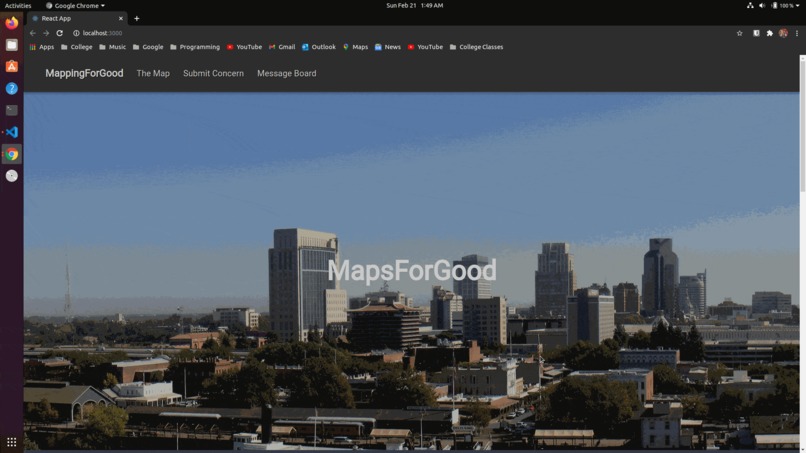View site information icon in address bar
806x453 pixels.
pos(76,33)
